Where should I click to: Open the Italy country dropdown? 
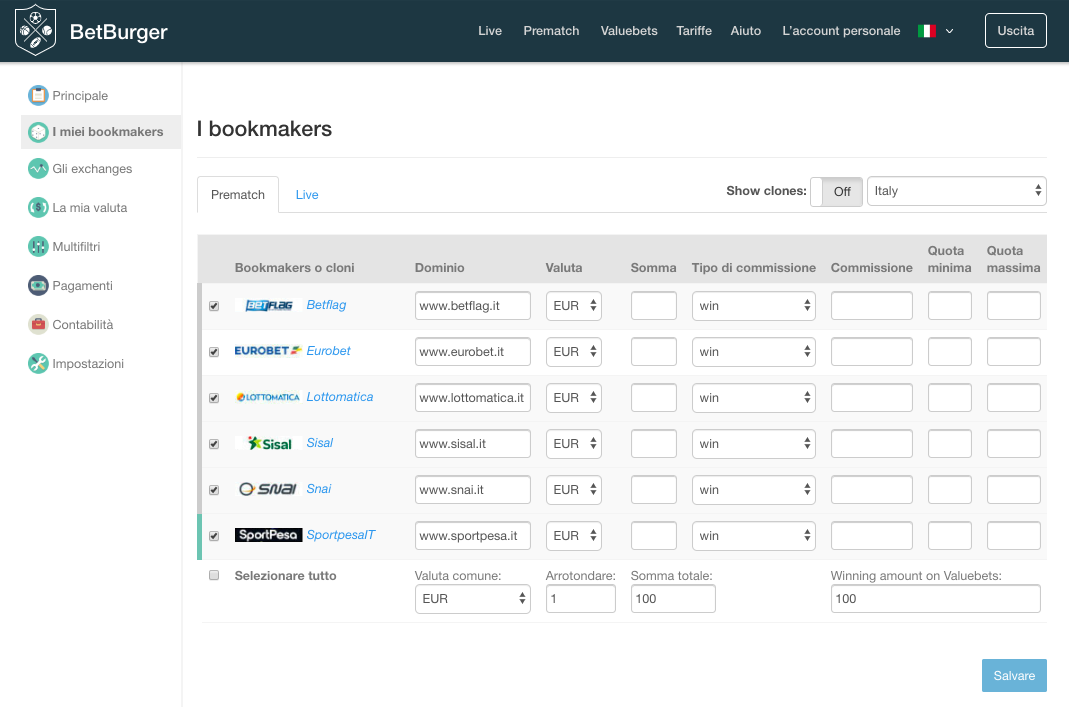point(957,191)
